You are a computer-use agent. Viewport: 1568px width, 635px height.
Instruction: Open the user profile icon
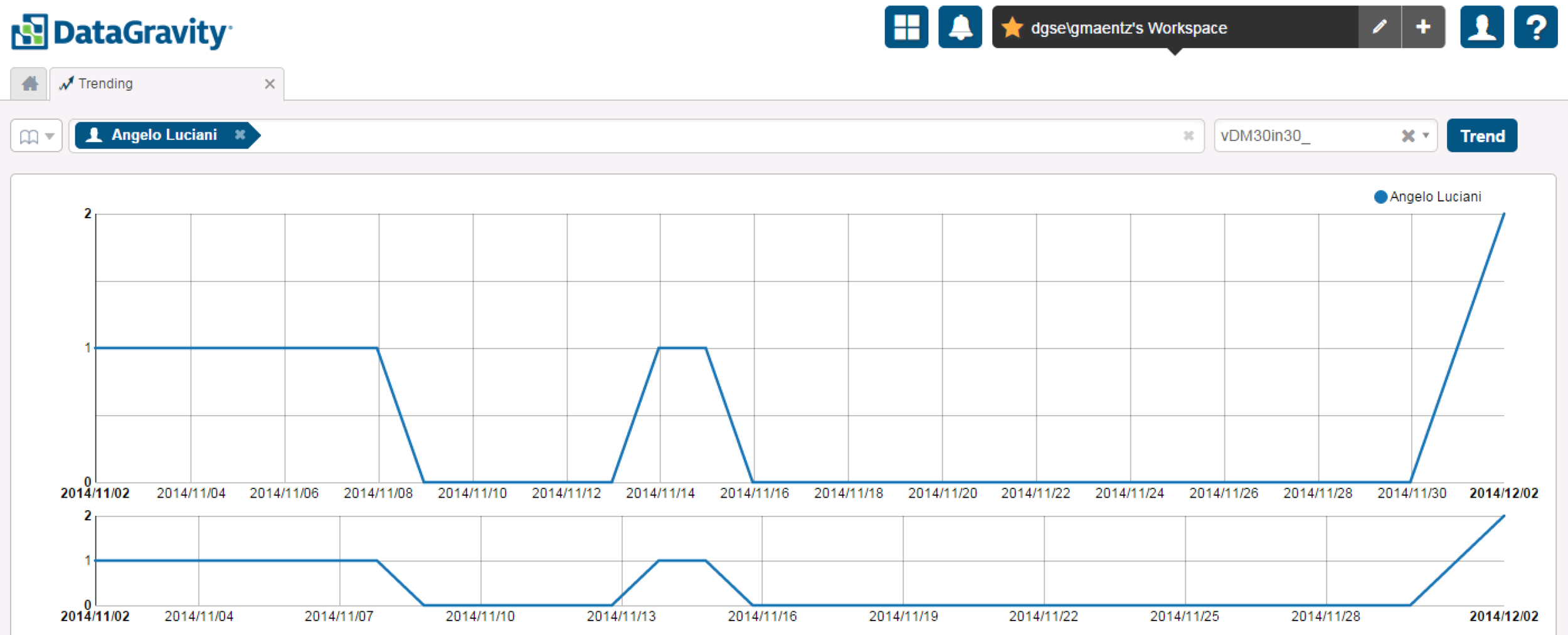[1482, 27]
